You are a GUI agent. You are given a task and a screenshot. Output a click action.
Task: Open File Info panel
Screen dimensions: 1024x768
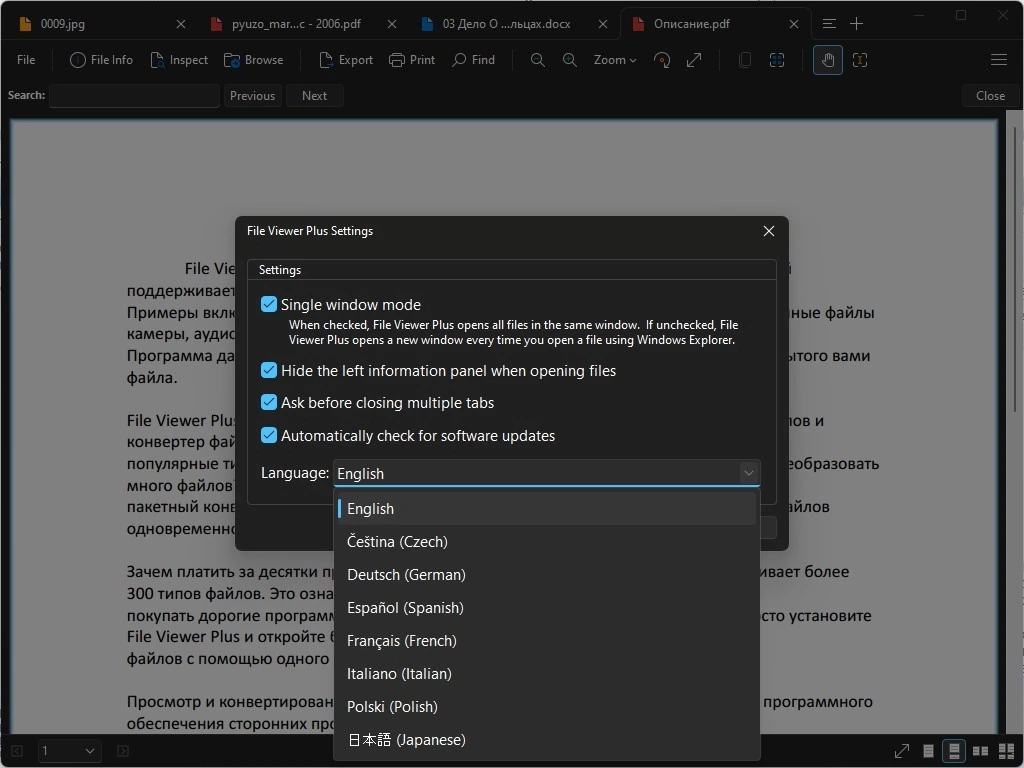tap(101, 60)
